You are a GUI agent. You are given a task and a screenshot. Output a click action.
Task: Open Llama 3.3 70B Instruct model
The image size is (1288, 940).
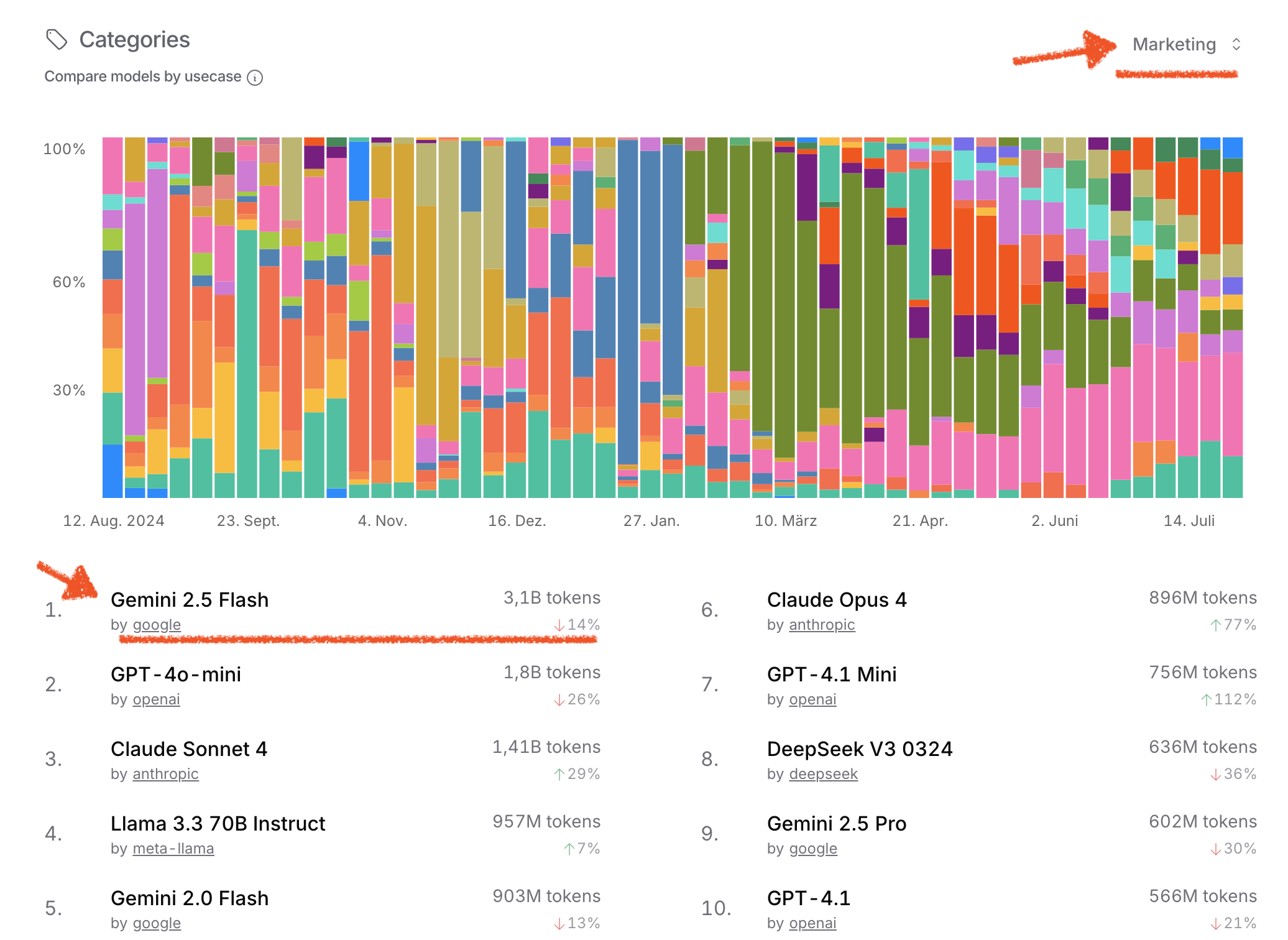pyautogui.click(x=218, y=824)
